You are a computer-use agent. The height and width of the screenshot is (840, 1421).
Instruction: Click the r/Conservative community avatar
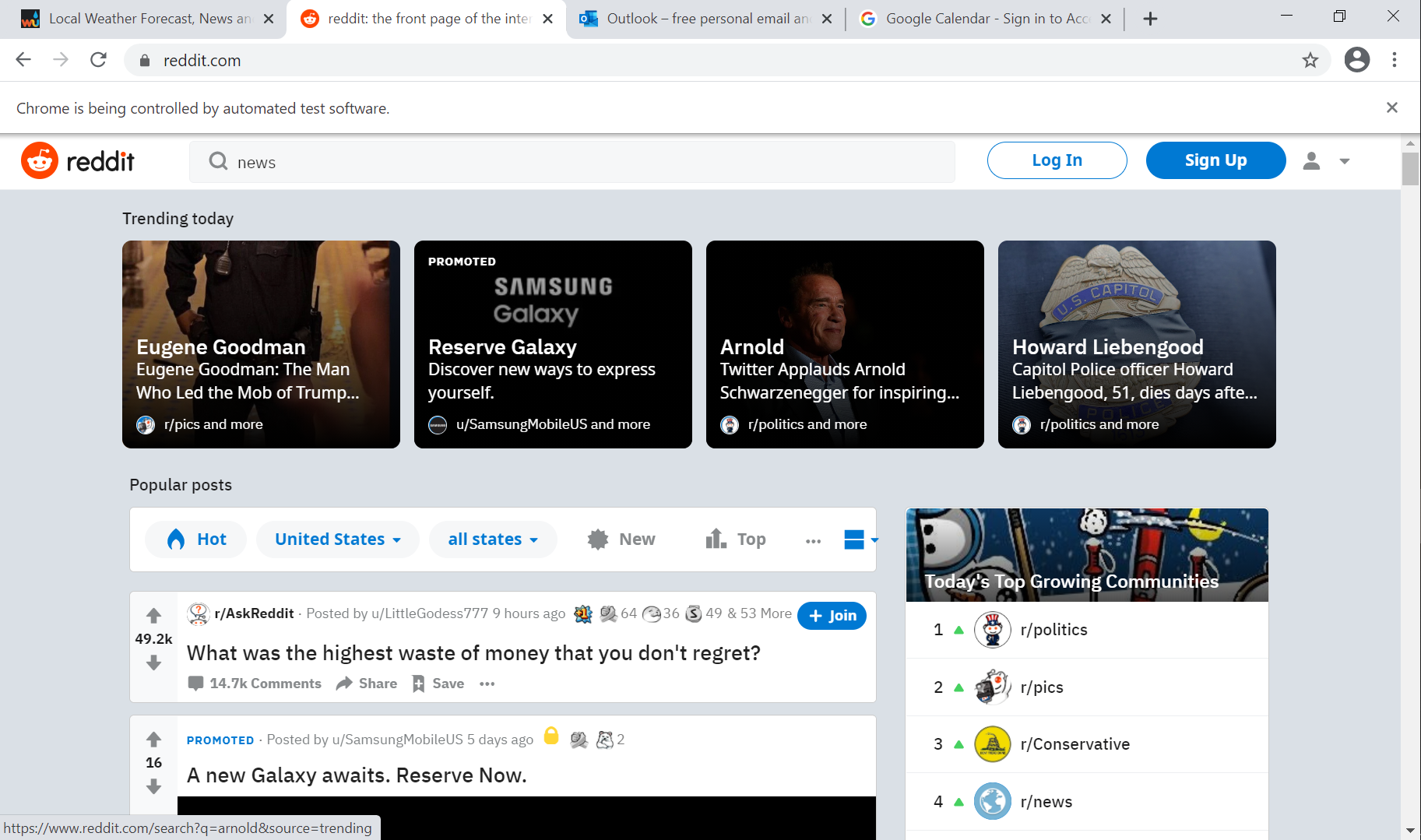(993, 744)
